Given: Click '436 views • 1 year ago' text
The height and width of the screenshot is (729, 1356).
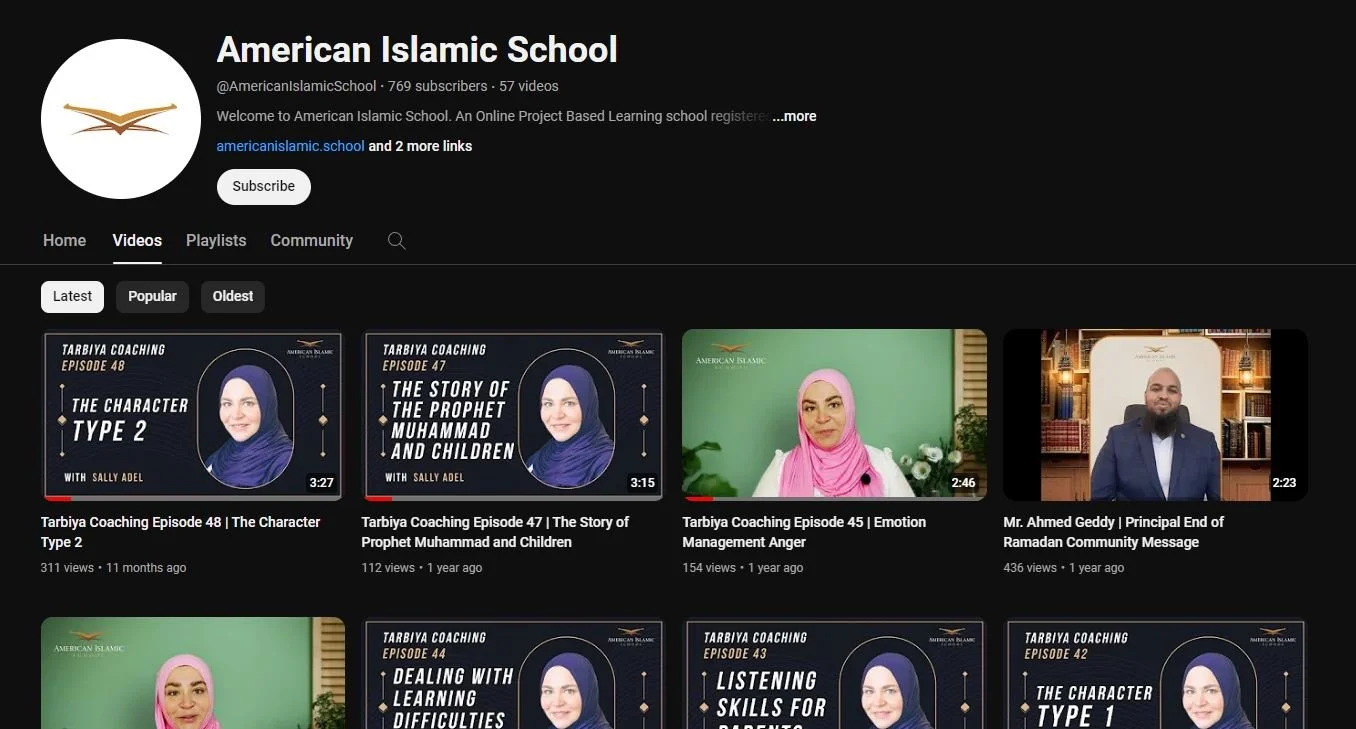Looking at the screenshot, I should coord(1064,568).
